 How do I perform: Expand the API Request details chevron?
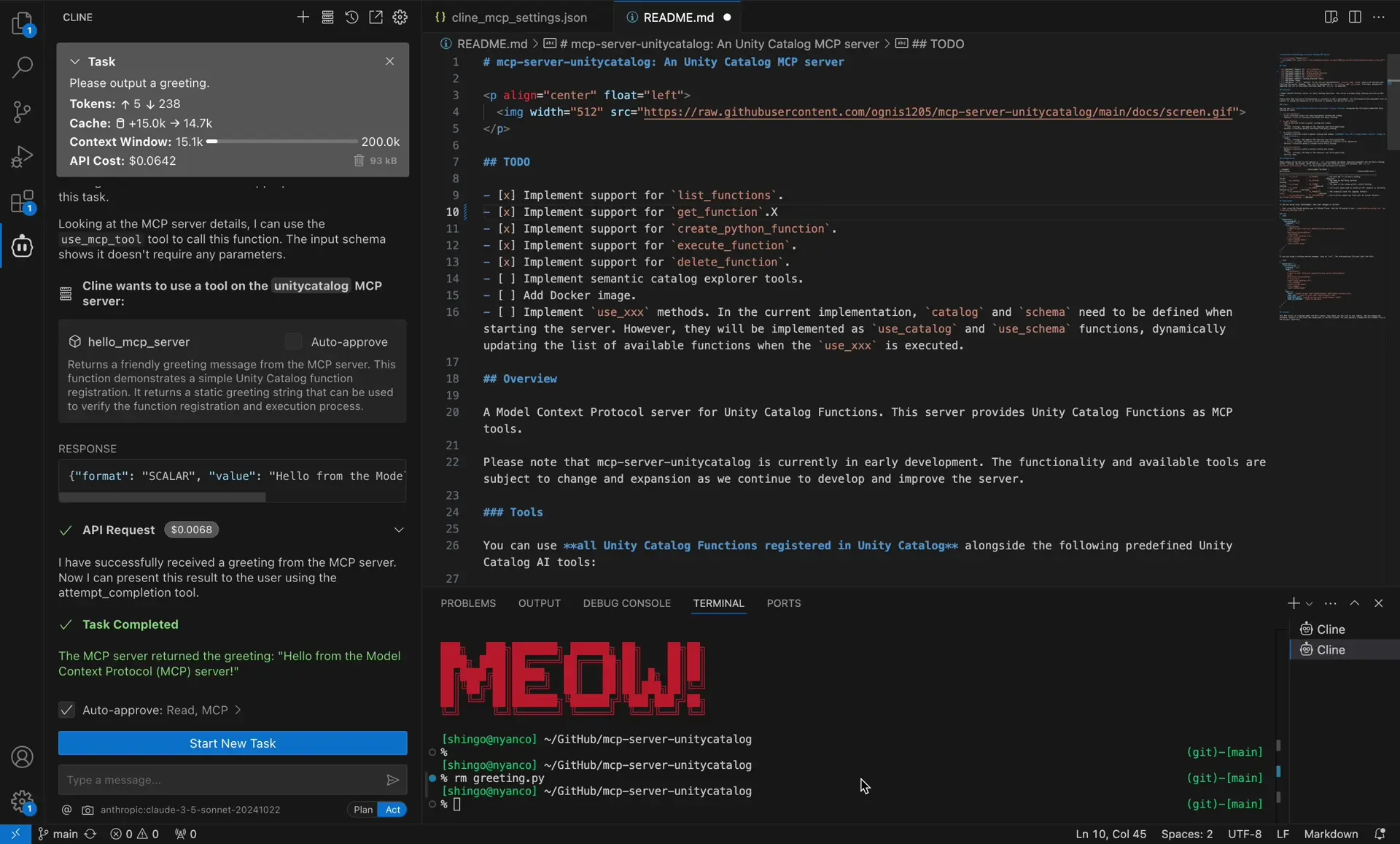399,530
